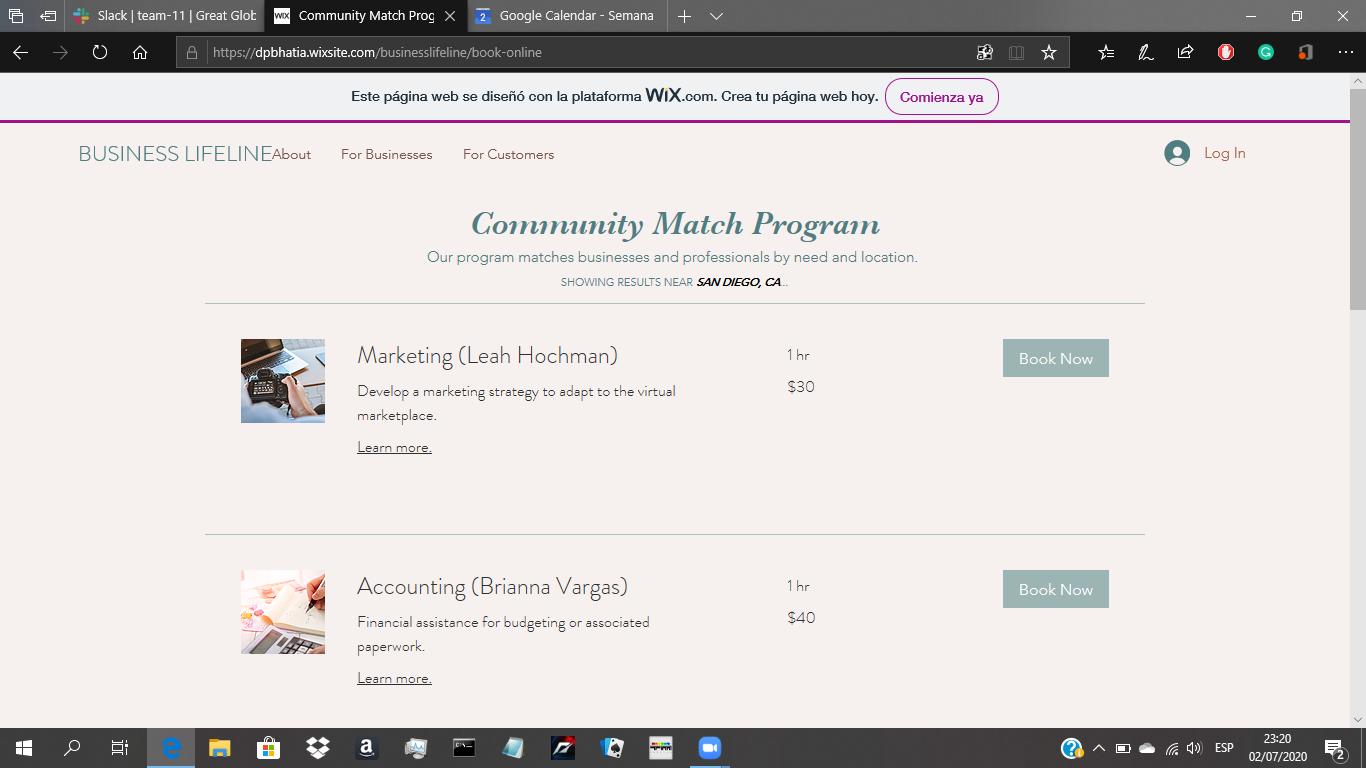Open the For Customers menu item
Image resolution: width=1366 pixels, height=768 pixels.
tap(508, 154)
